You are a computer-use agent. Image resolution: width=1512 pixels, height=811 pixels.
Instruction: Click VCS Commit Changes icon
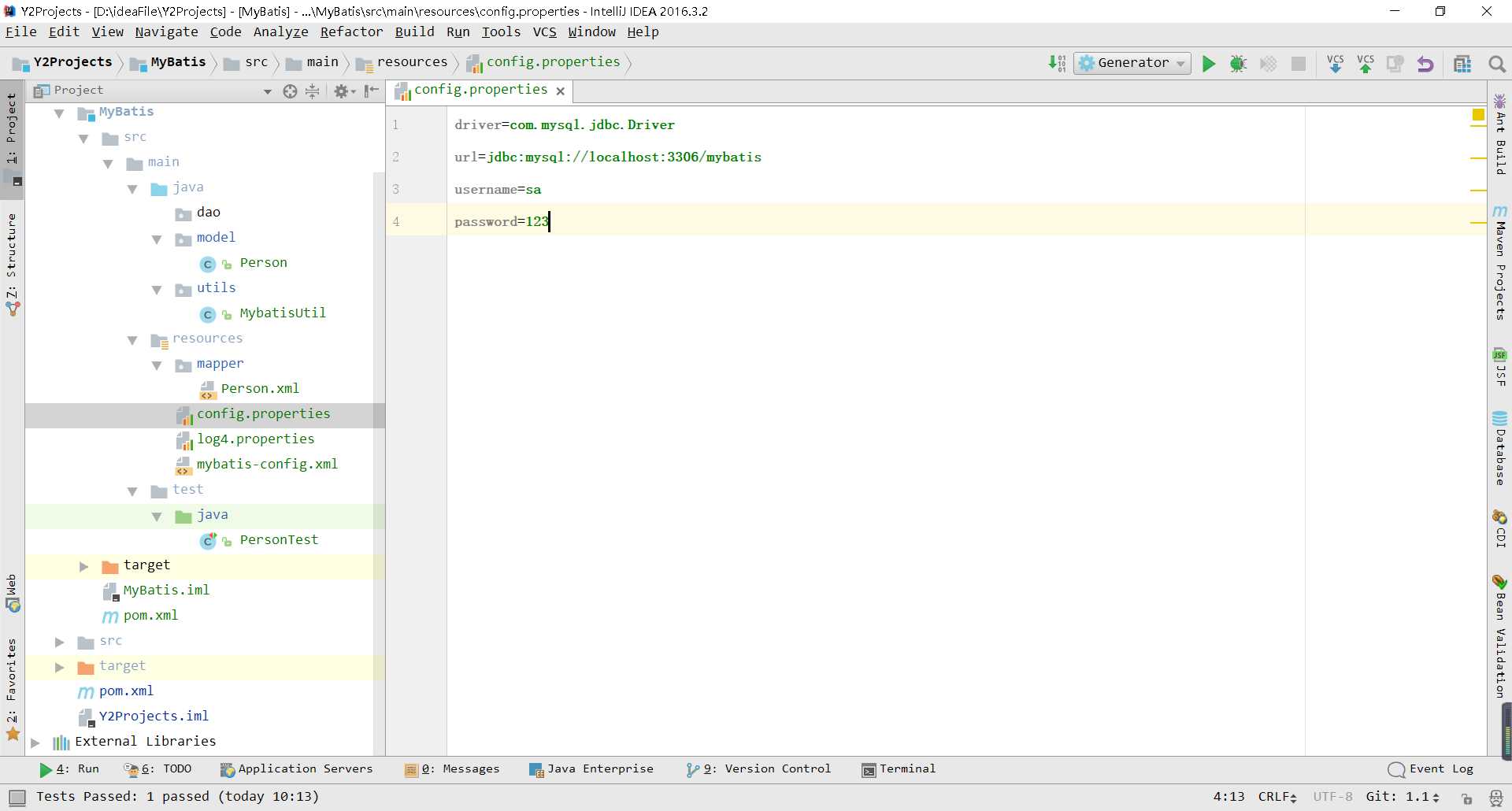1366,64
